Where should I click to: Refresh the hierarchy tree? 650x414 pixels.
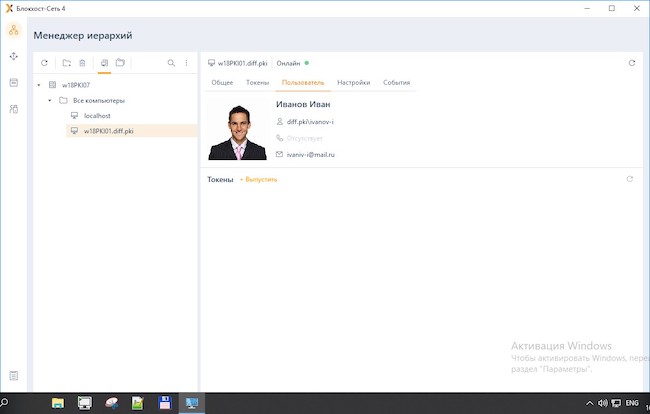(44, 63)
